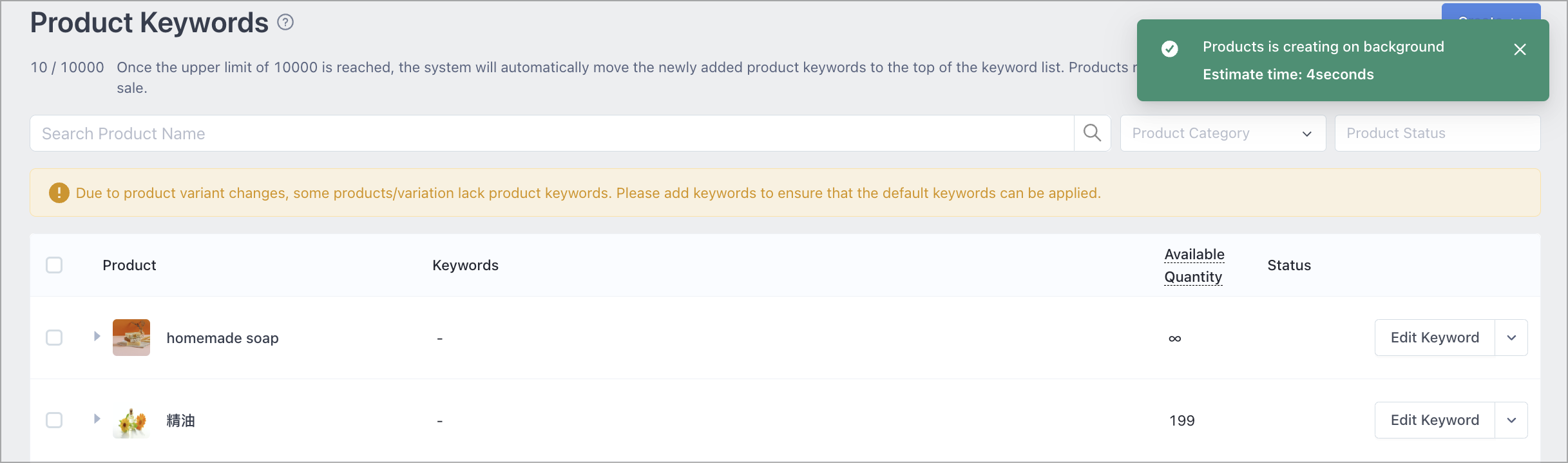Open the Product Status filter
The image size is (1568, 463).
(x=1437, y=133)
